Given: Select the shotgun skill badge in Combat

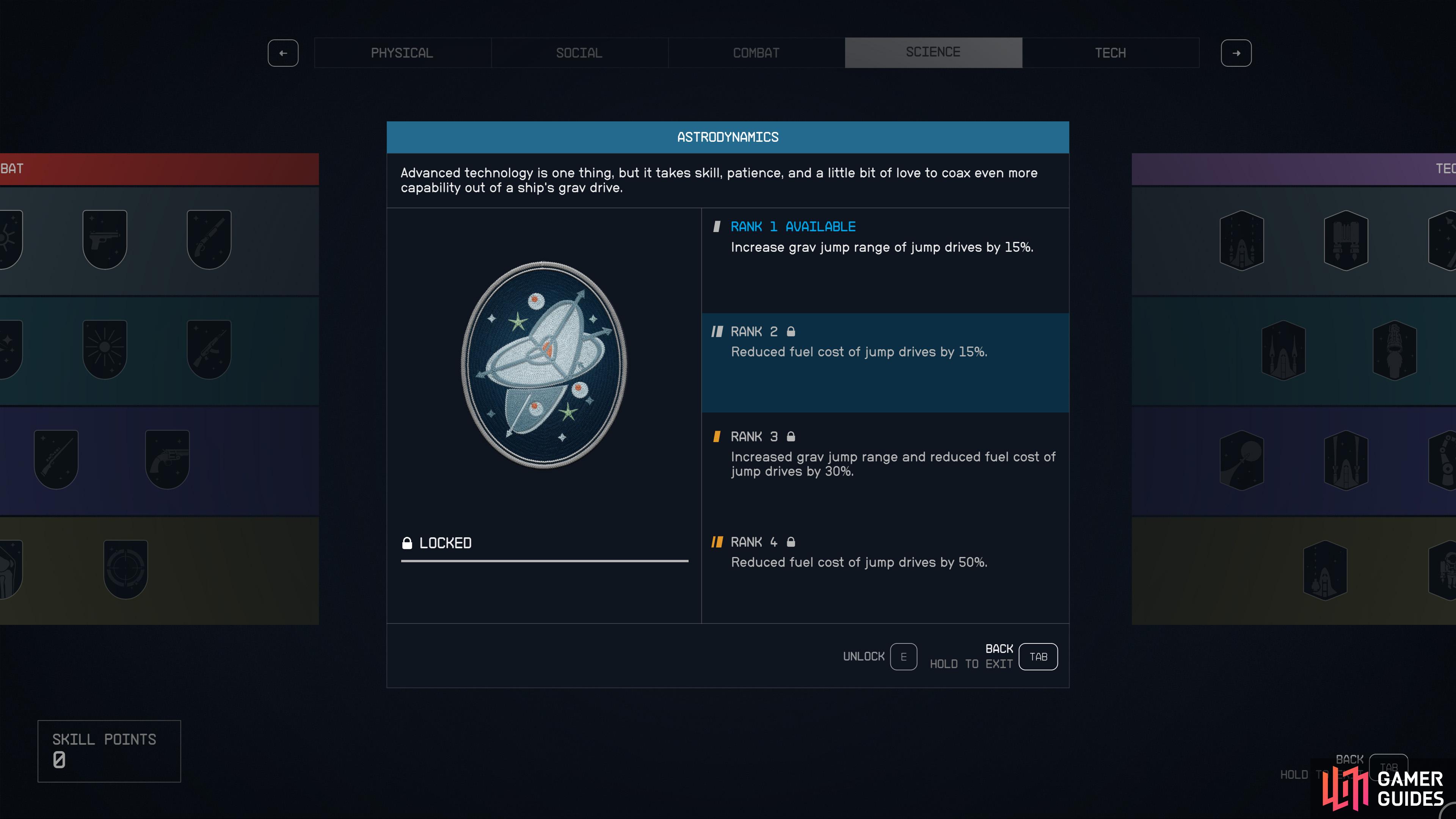Looking at the screenshot, I should [209, 239].
